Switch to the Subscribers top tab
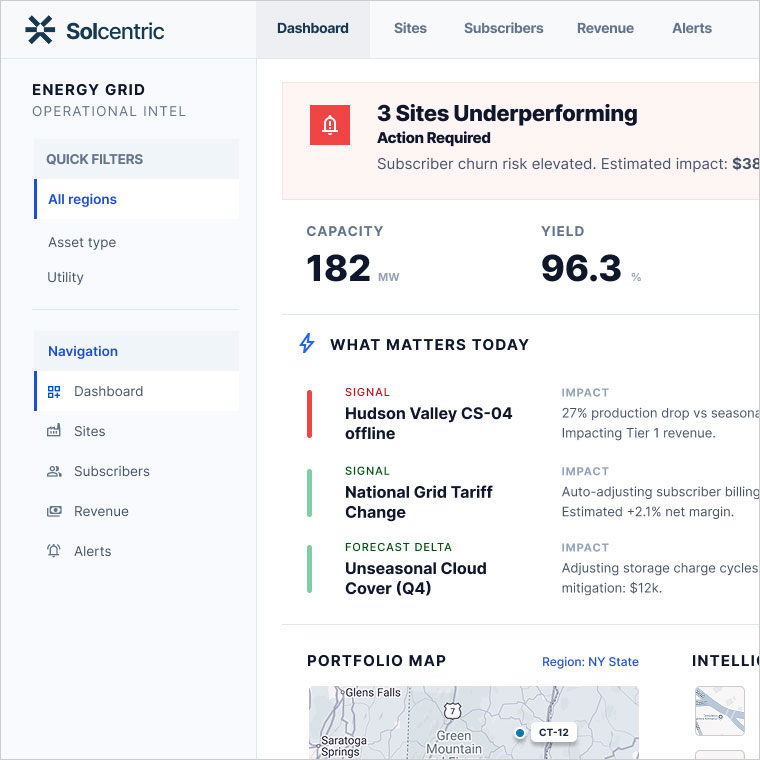760x760 pixels. point(503,29)
